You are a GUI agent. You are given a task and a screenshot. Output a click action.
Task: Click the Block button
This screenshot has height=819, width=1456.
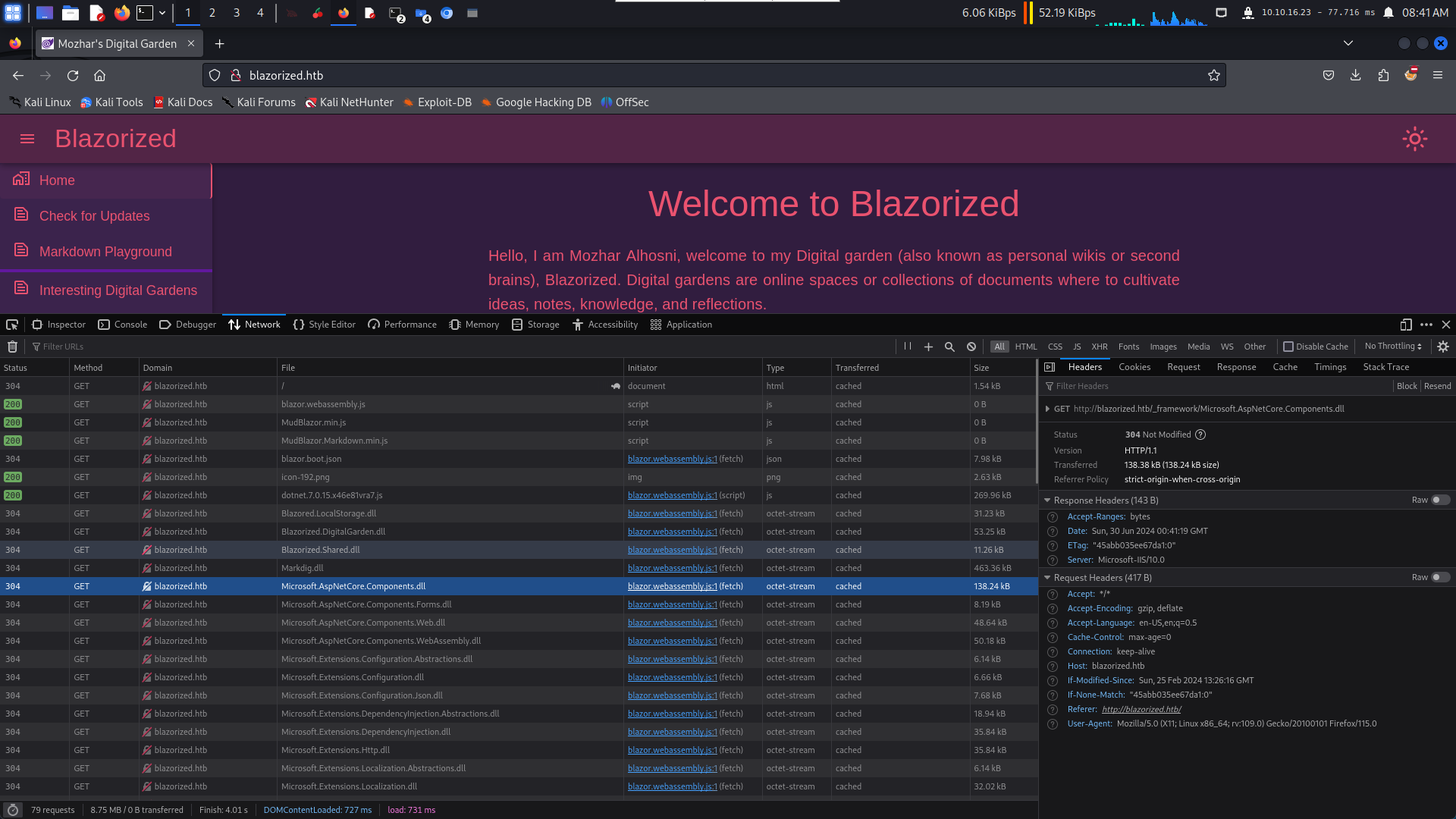1407,386
